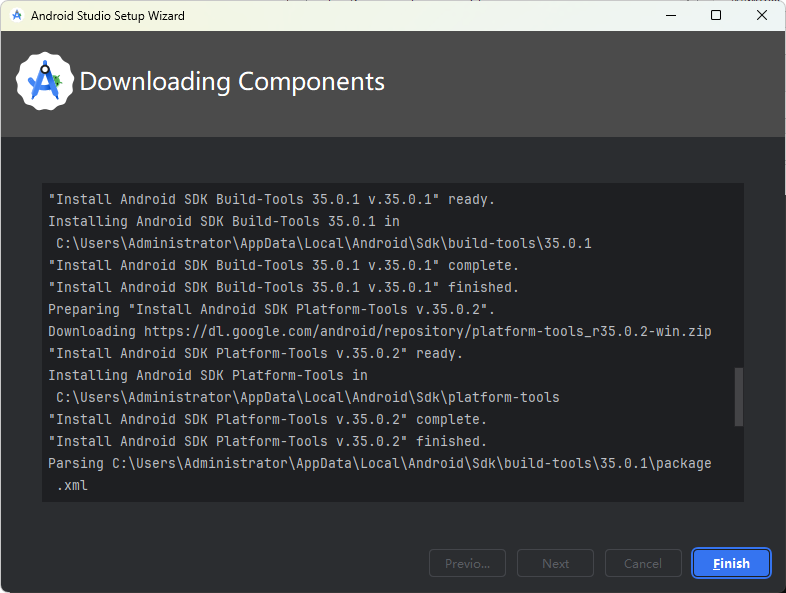The width and height of the screenshot is (786, 593).
Task: Click the platform-tools download URL line
Action: coord(379,331)
